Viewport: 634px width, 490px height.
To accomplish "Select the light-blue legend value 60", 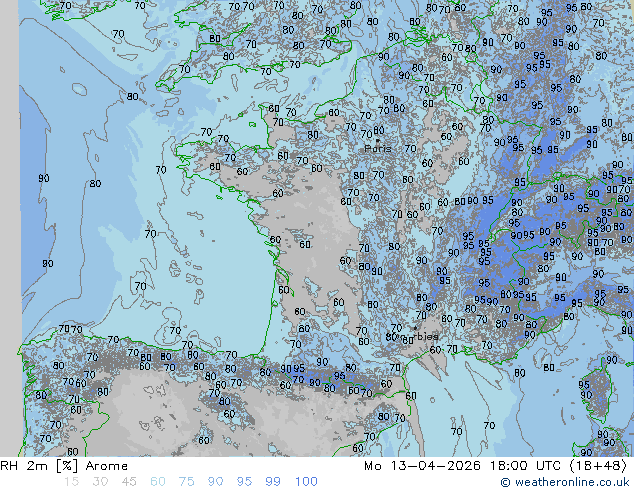I will click(x=158, y=482).
